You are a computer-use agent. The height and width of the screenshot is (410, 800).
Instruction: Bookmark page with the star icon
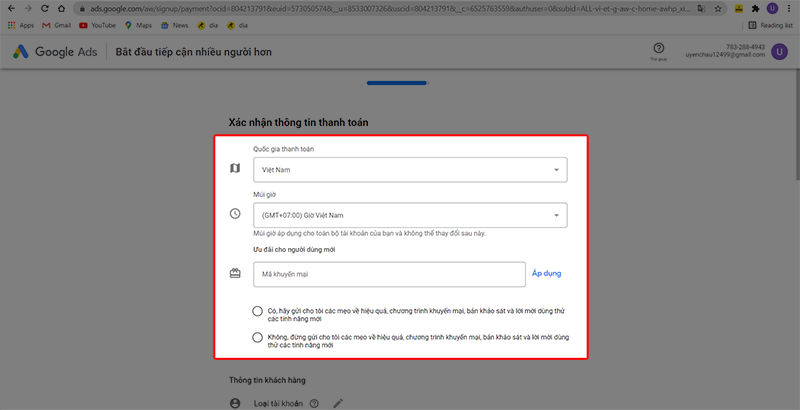712,8
